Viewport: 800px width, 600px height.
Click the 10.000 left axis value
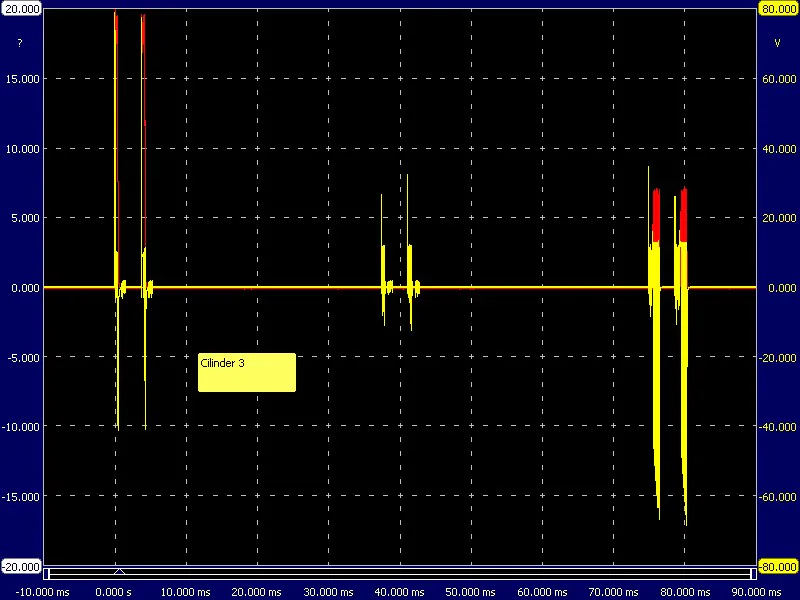22,148
